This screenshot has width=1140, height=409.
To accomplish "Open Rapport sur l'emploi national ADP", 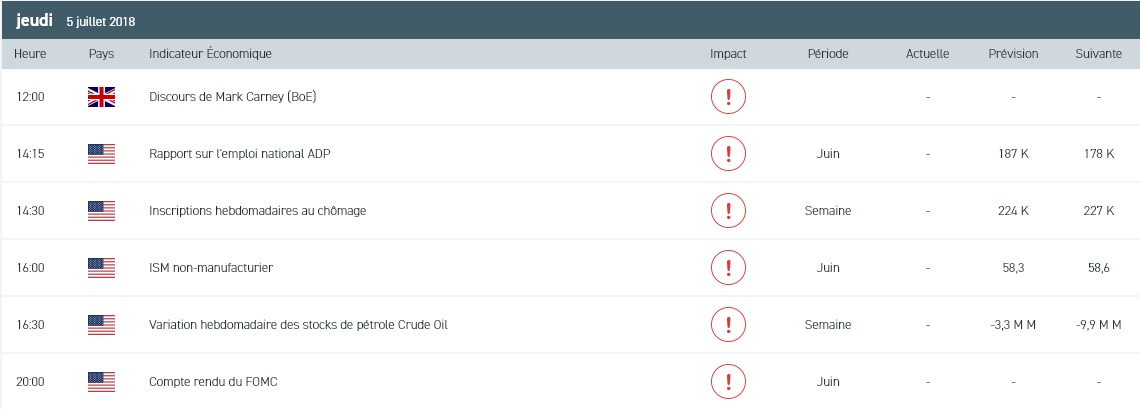I will [x=239, y=154].
